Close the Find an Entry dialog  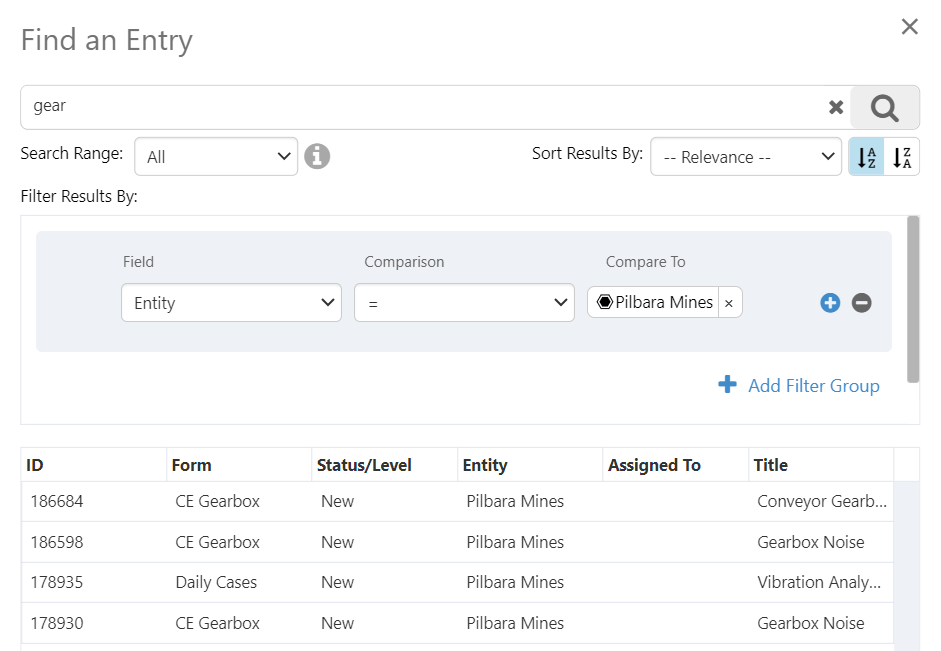(x=909, y=27)
